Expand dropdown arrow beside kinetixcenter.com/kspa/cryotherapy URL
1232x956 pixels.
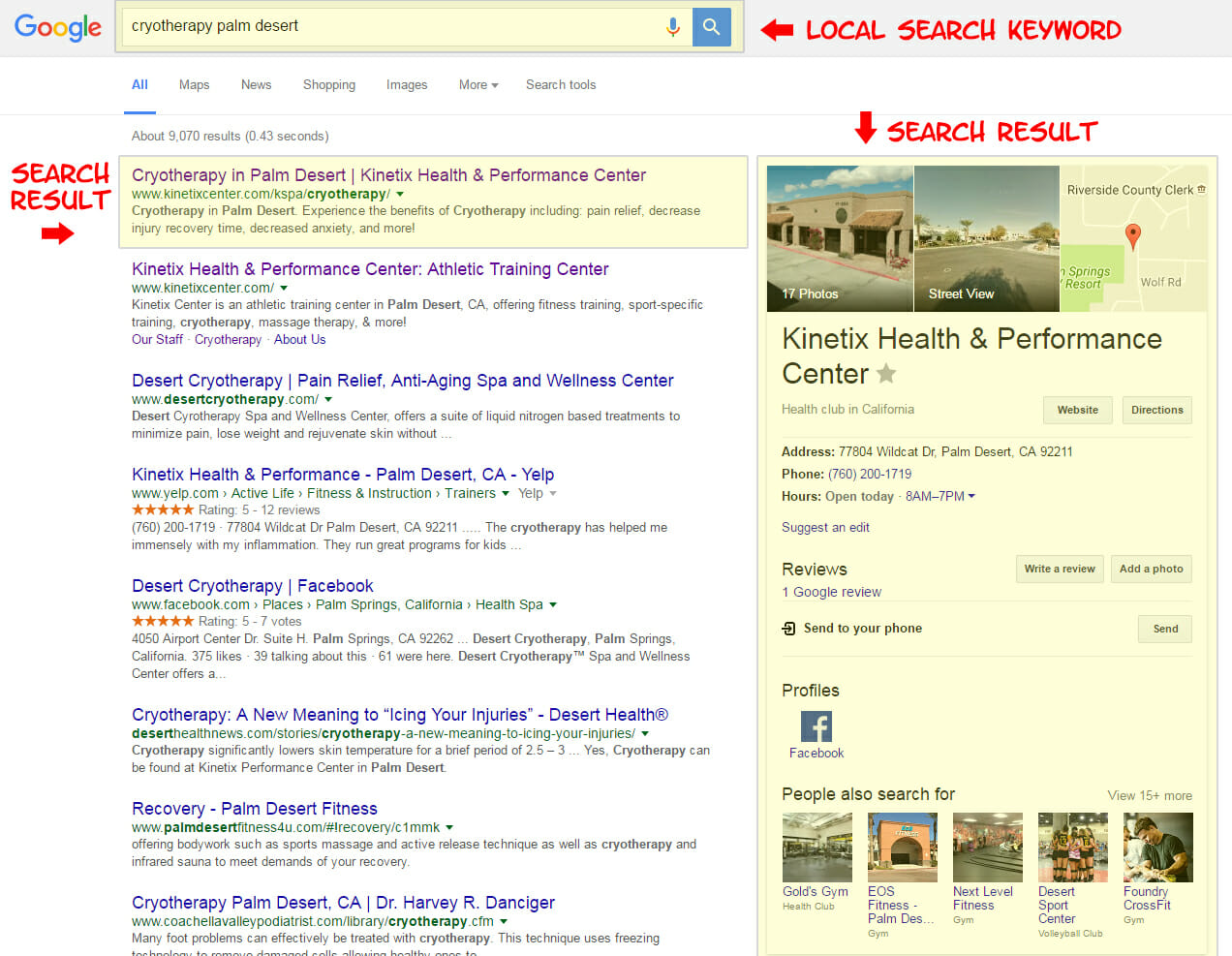pos(400,195)
